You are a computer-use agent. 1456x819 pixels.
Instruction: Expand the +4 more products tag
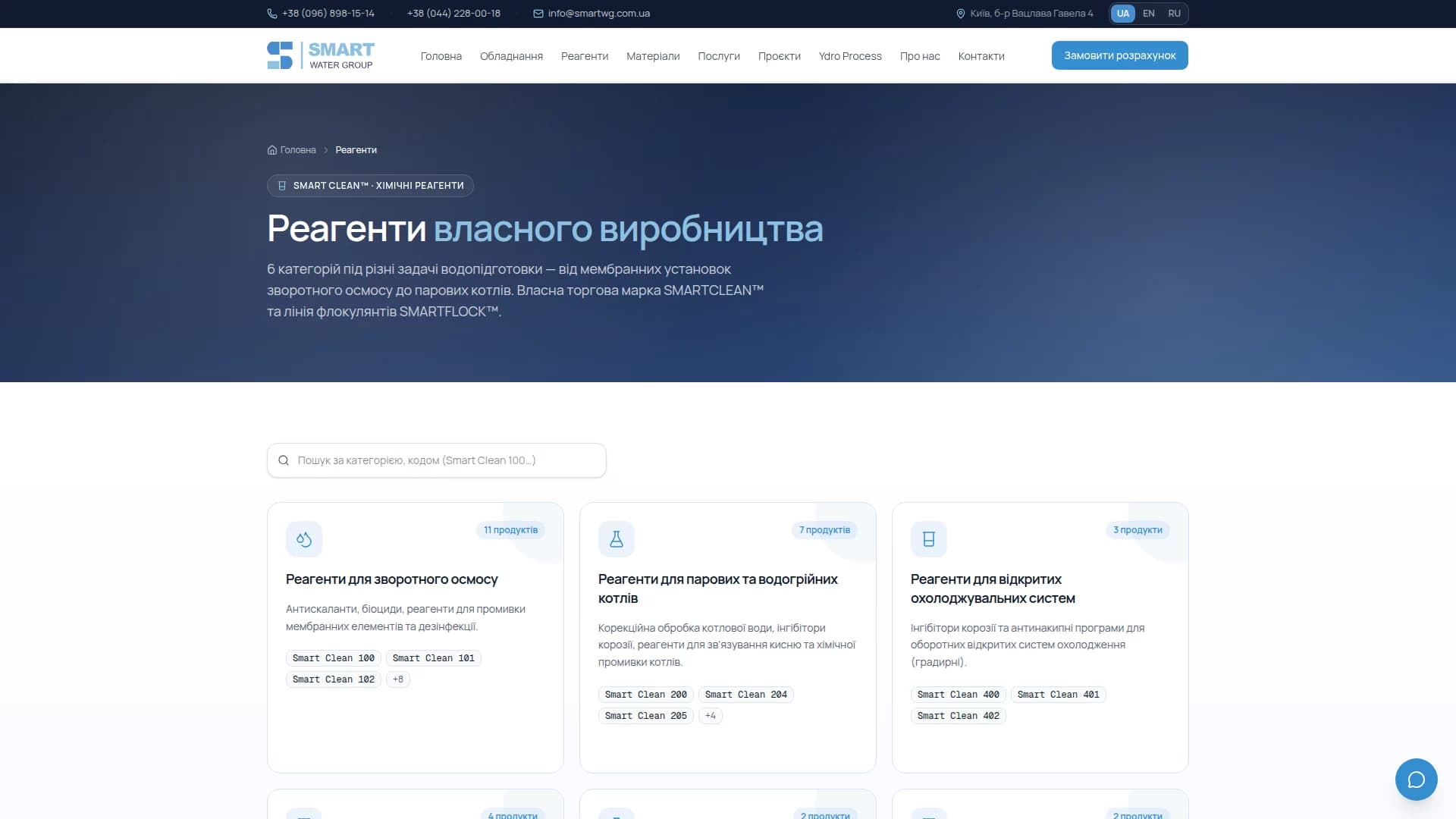[x=711, y=716]
